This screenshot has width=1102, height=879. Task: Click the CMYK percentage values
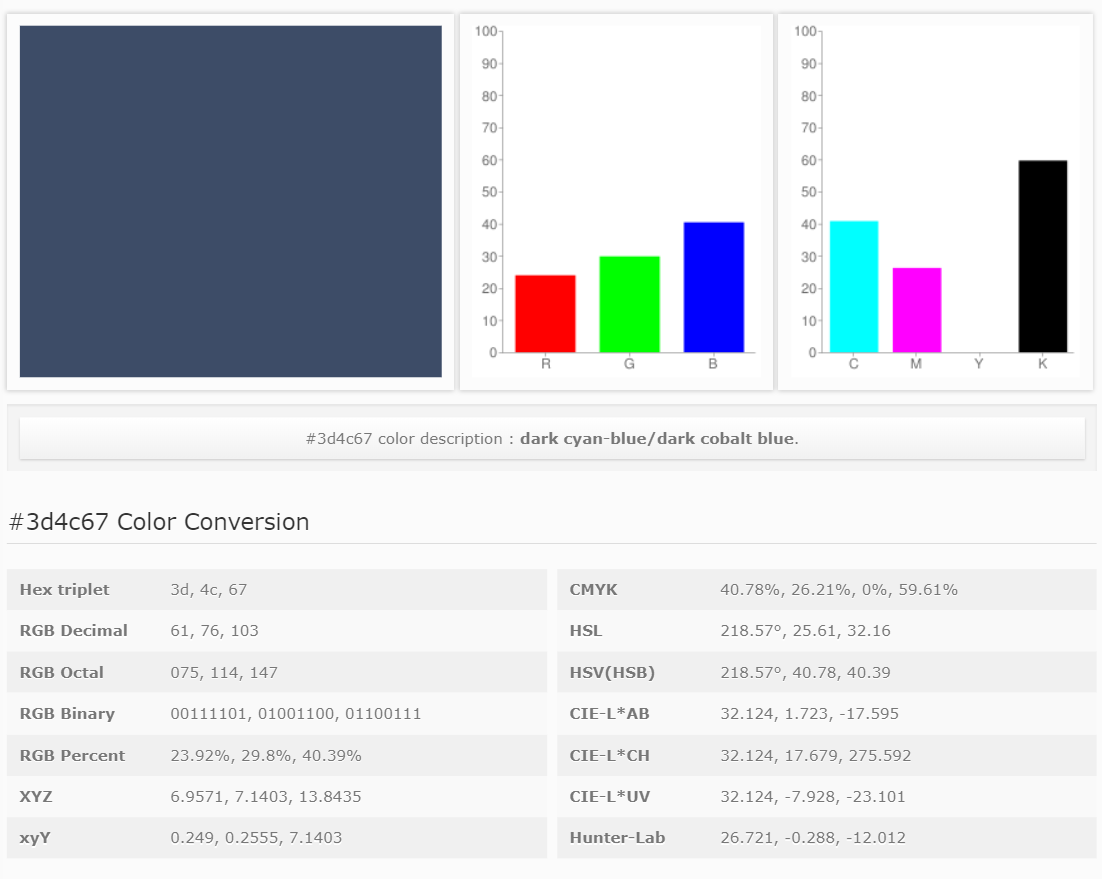tap(838, 590)
